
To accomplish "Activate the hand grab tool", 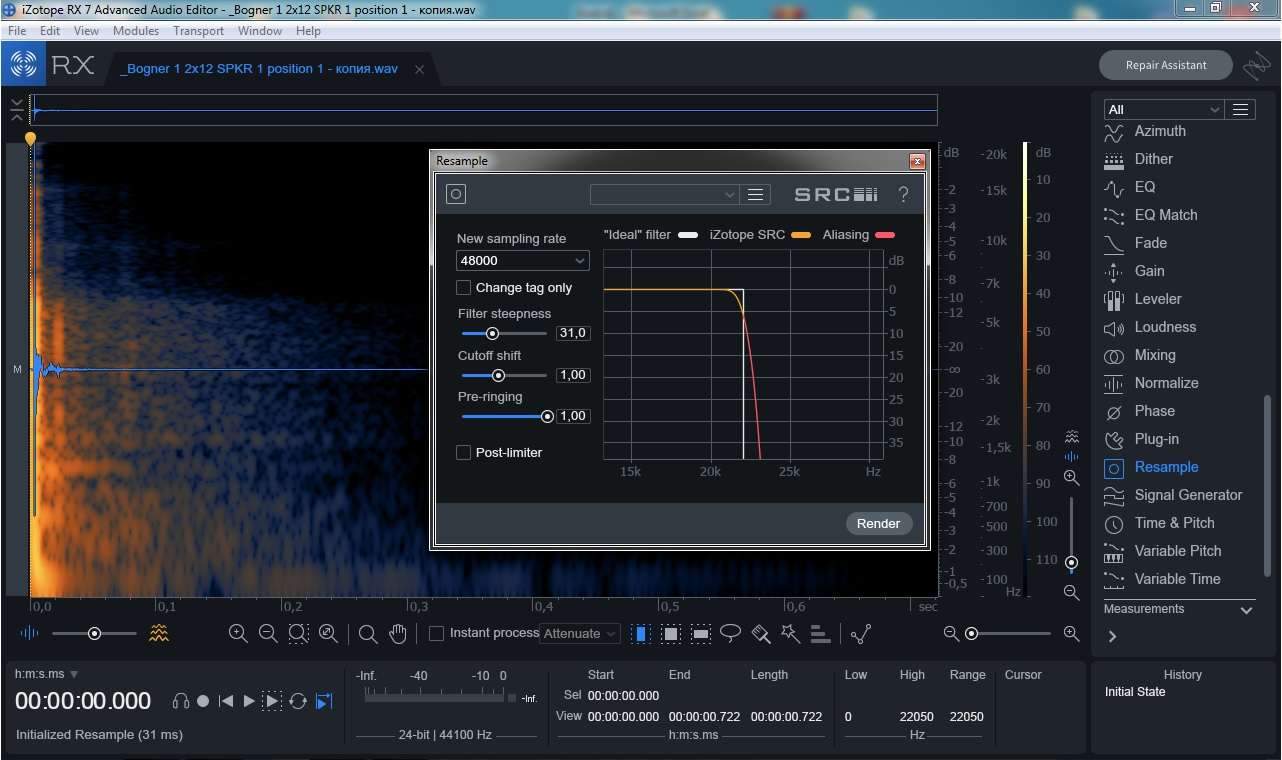I will coord(398,633).
